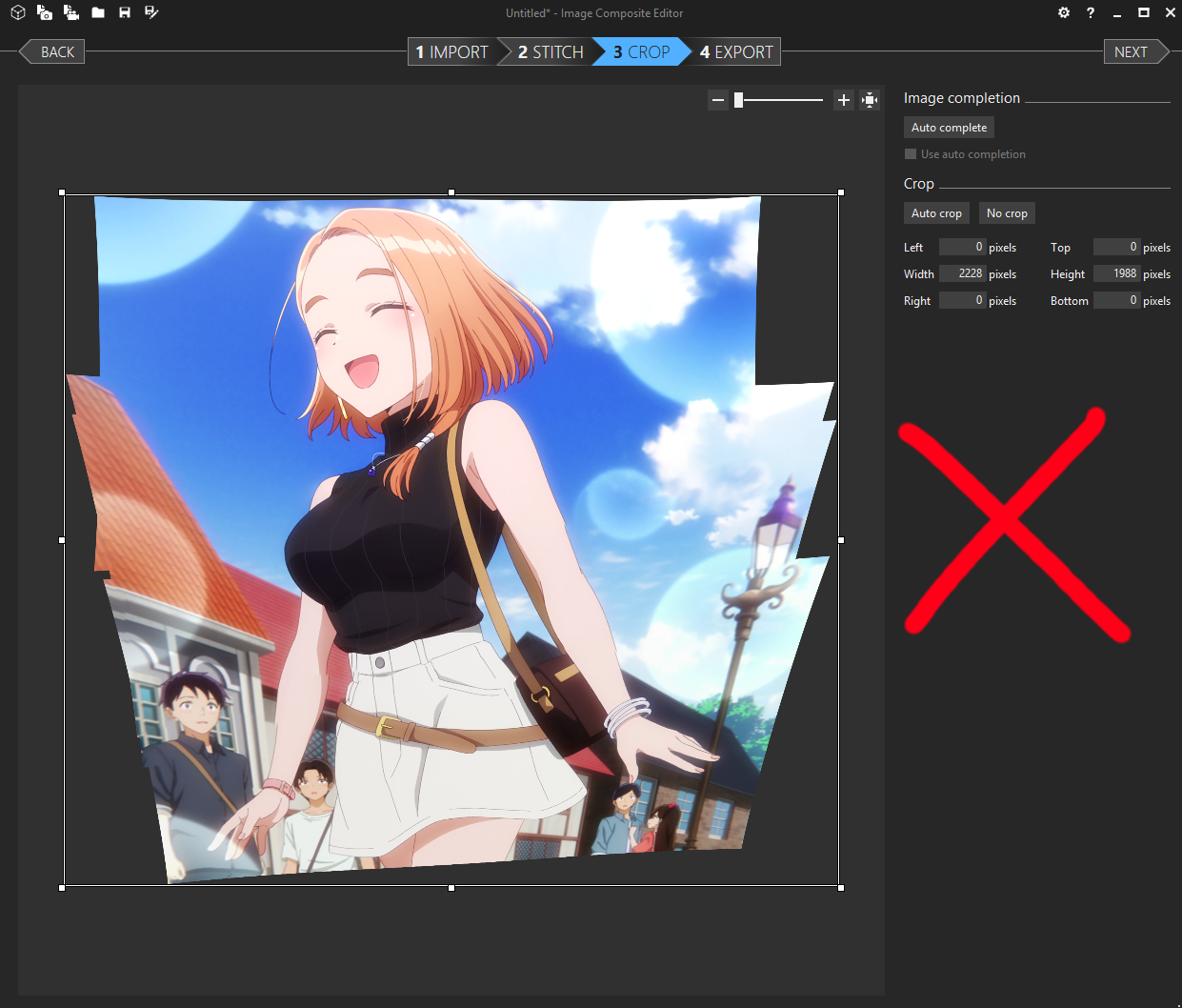The height and width of the screenshot is (1008, 1182).
Task: Click the Width pixels field showing 2228
Action: (x=963, y=273)
